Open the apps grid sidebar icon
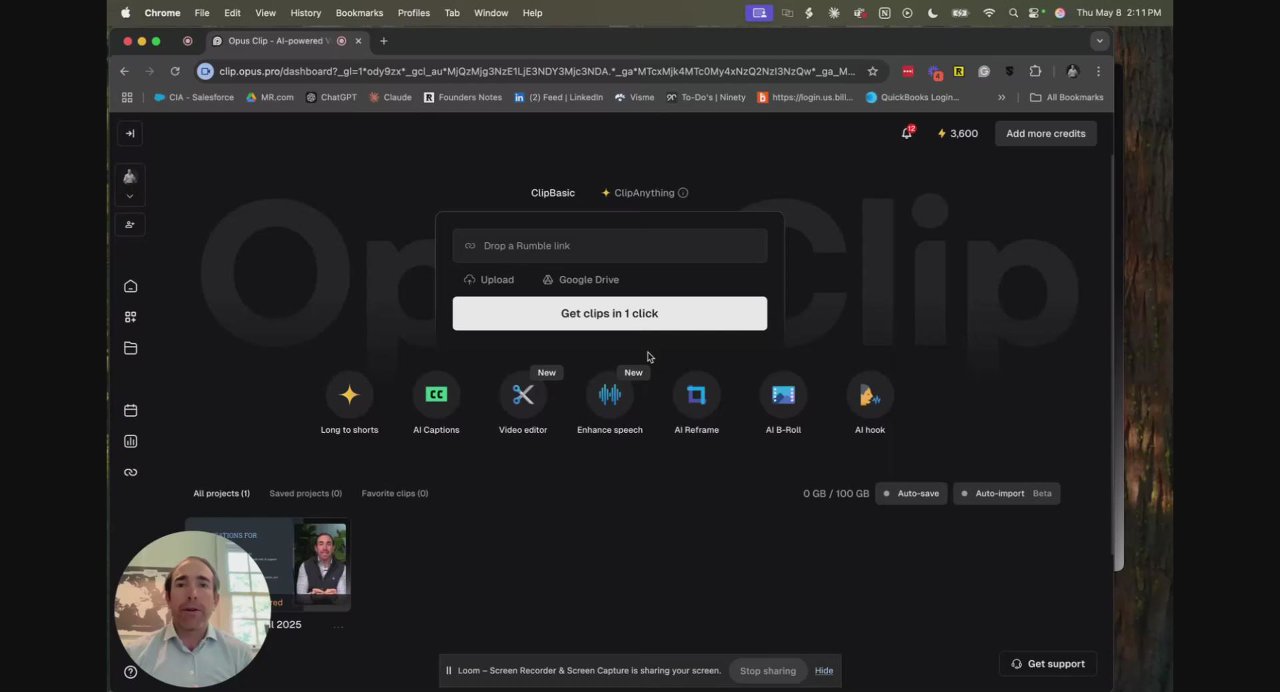 (130, 317)
